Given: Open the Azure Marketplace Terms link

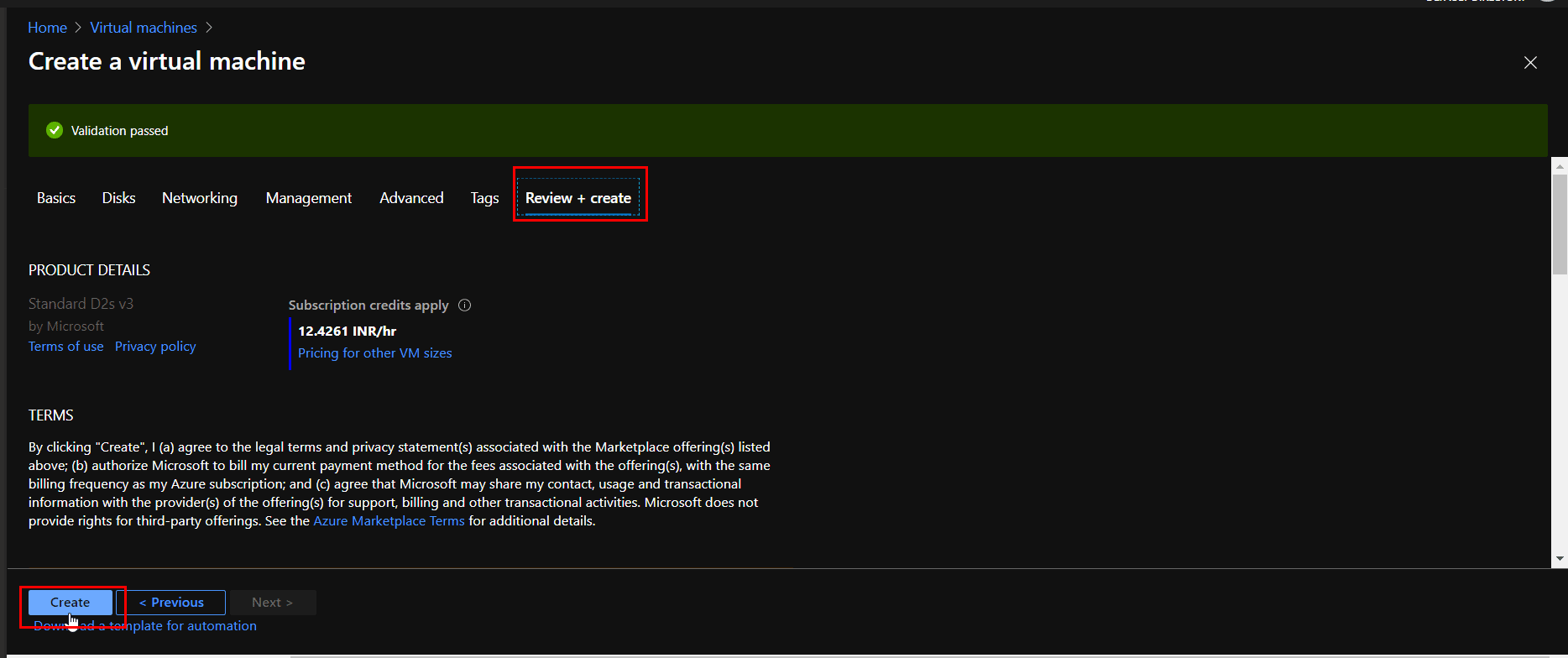Looking at the screenshot, I should (x=389, y=521).
